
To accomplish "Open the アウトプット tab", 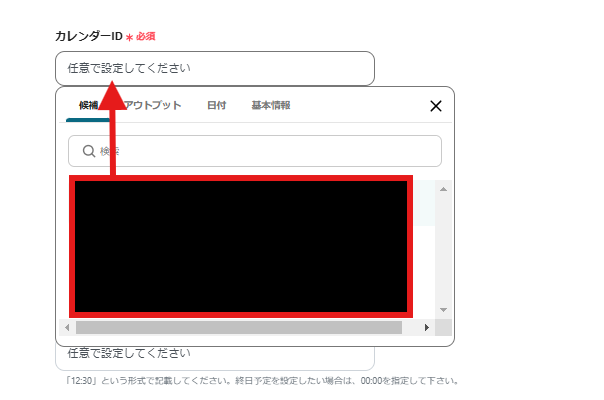I will pos(153,105).
